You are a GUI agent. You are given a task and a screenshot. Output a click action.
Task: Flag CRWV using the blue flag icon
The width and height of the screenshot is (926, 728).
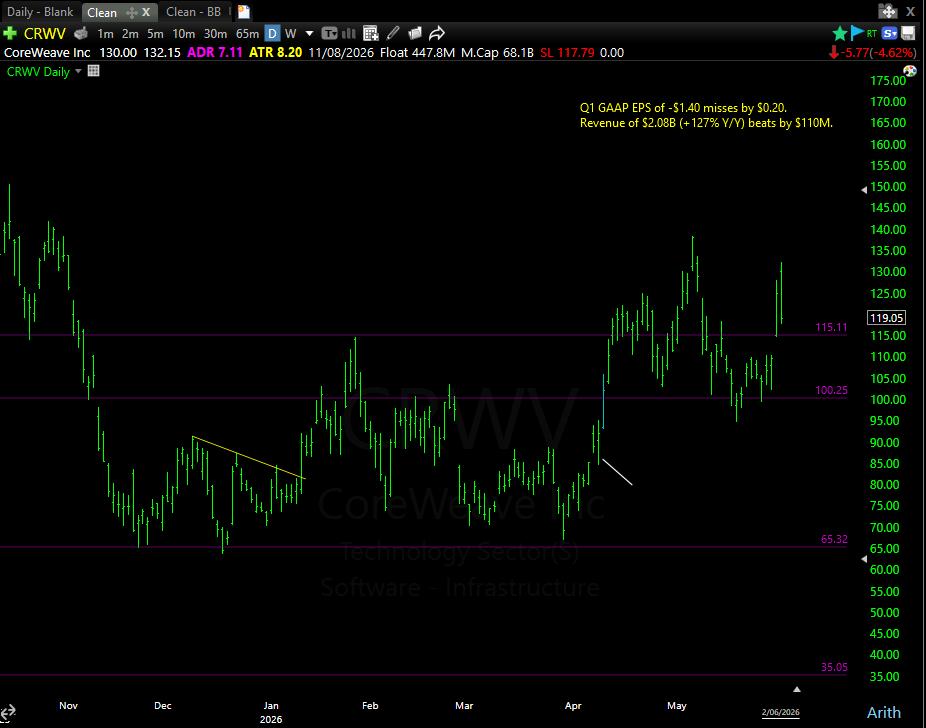click(857, 33)
